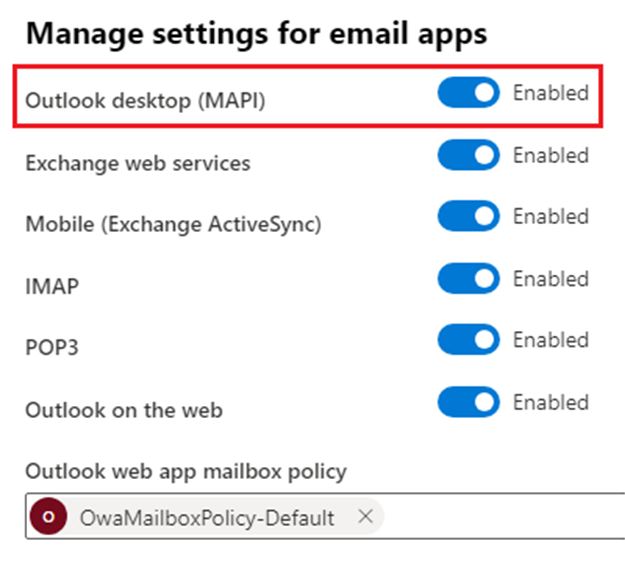Click the Outlook desktop (MAPI) label

point(145,100)
